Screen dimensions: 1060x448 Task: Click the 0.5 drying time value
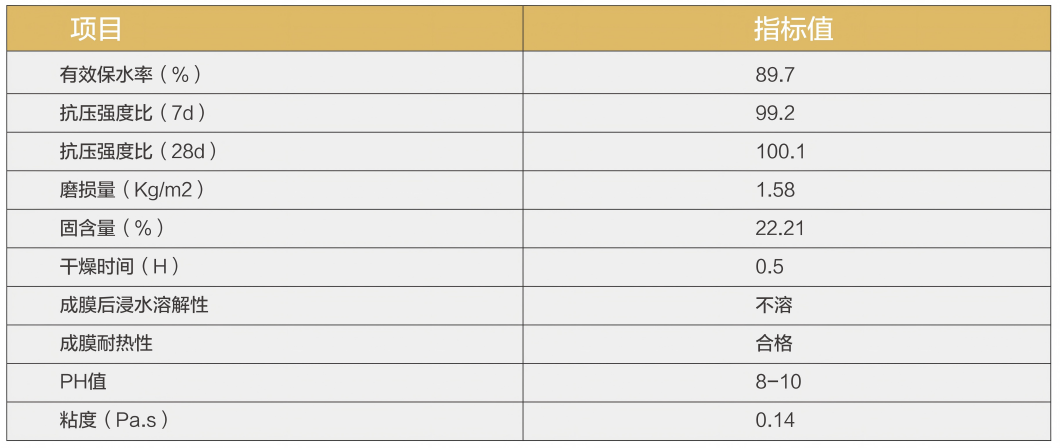pos(770,267)
